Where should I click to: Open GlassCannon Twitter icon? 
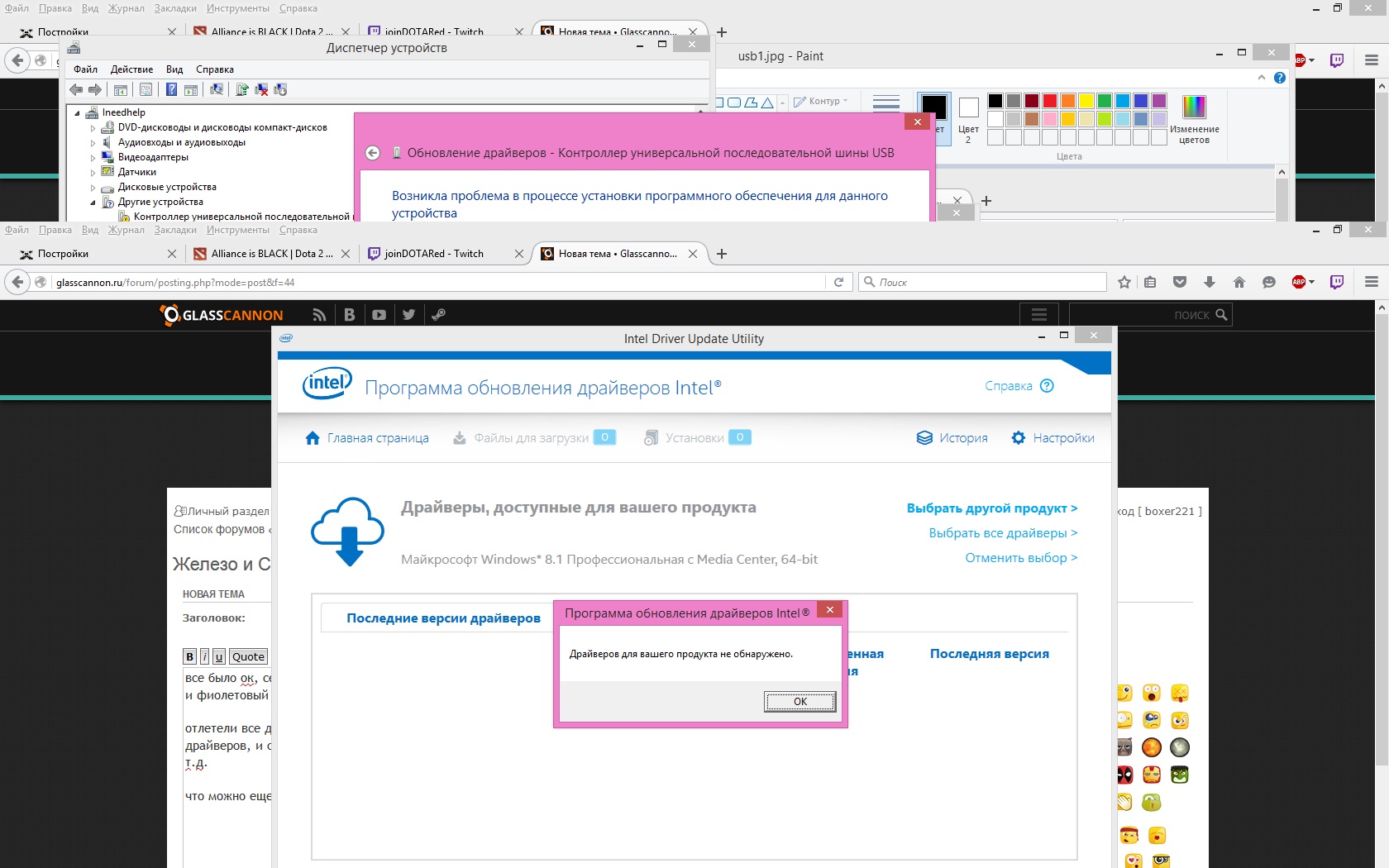(408, 314)
